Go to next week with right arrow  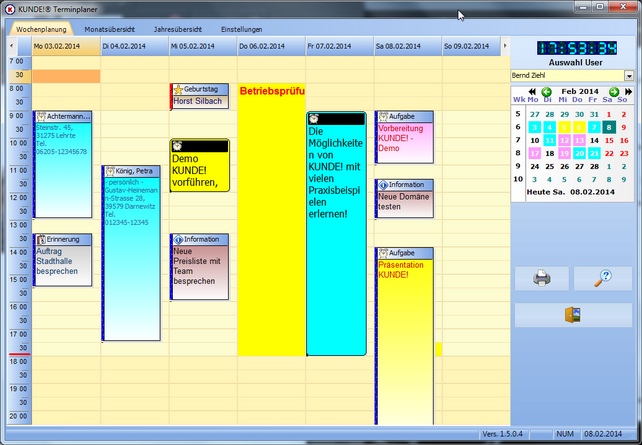(x=505, y=46)
